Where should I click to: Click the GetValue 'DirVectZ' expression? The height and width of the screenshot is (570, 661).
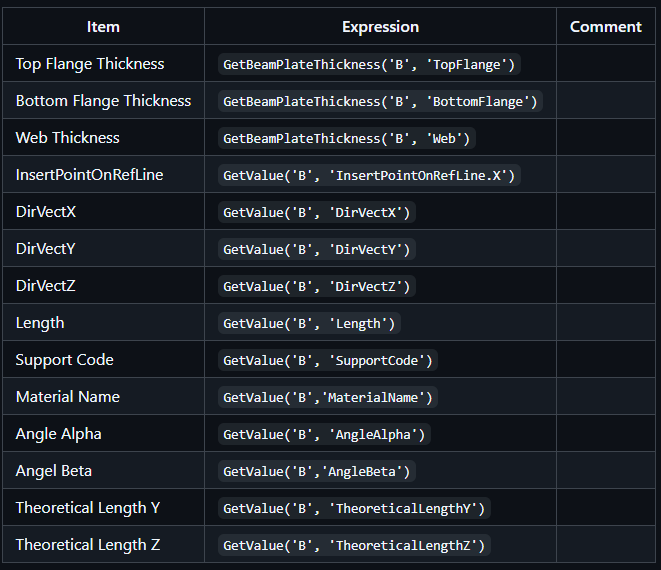pos(317,287)
